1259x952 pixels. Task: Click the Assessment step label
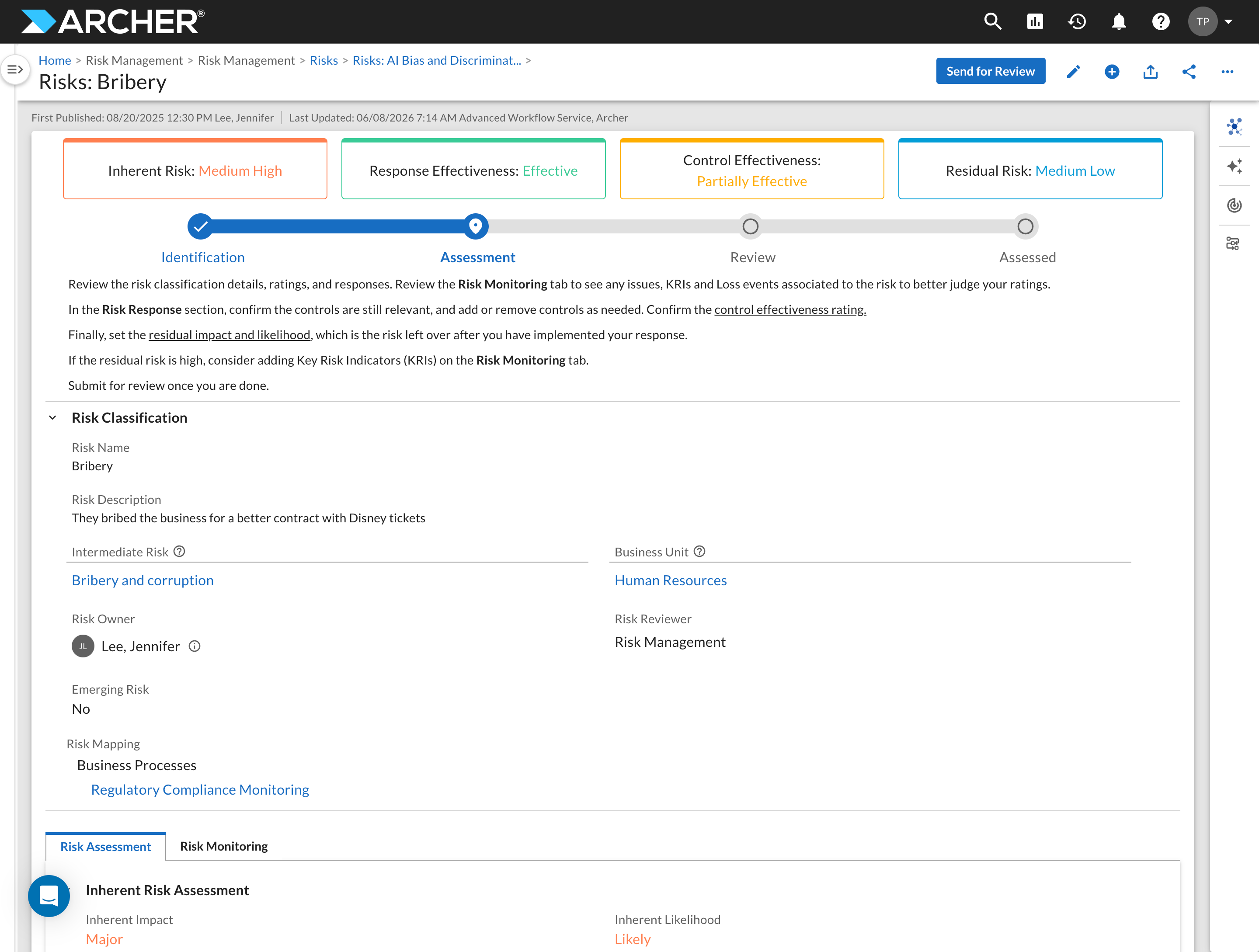coord(477,257)
